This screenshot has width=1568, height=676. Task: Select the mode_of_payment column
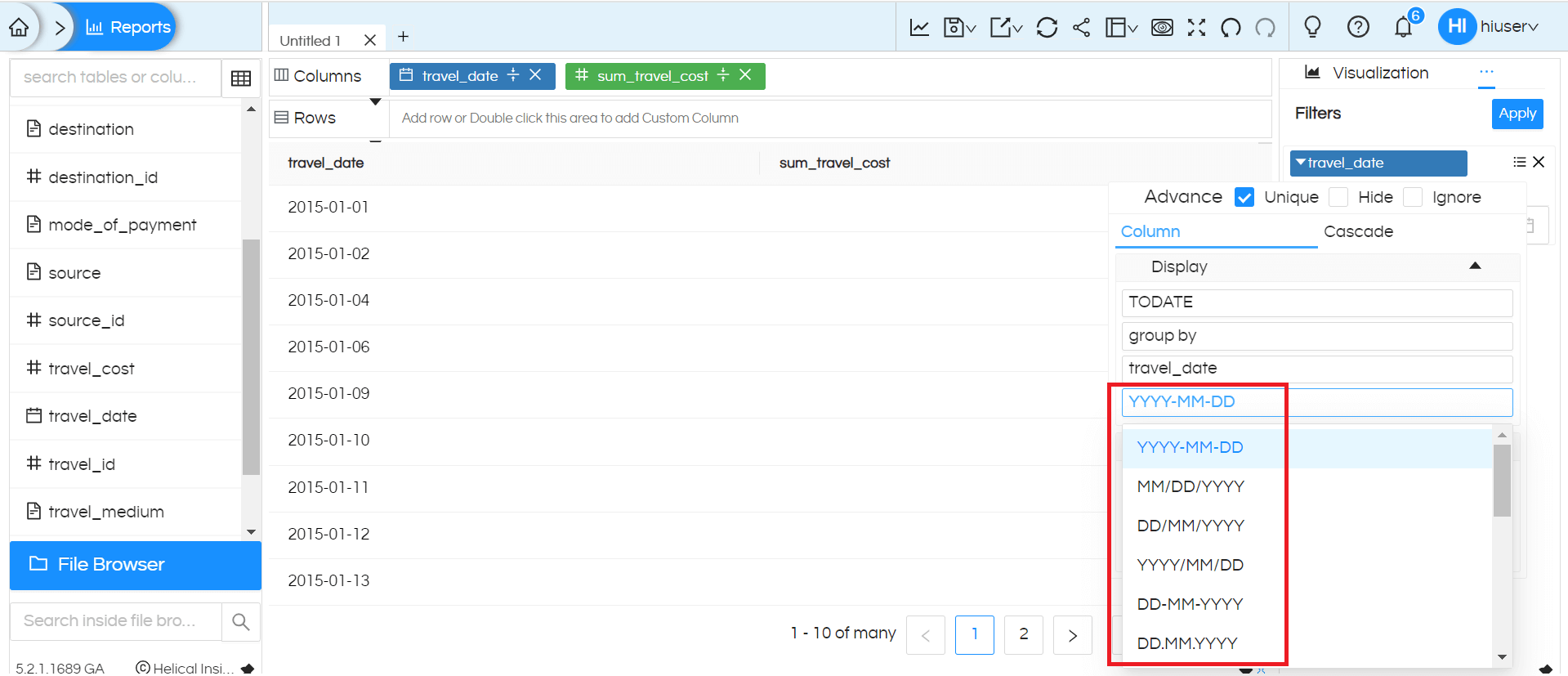point(122,225)
